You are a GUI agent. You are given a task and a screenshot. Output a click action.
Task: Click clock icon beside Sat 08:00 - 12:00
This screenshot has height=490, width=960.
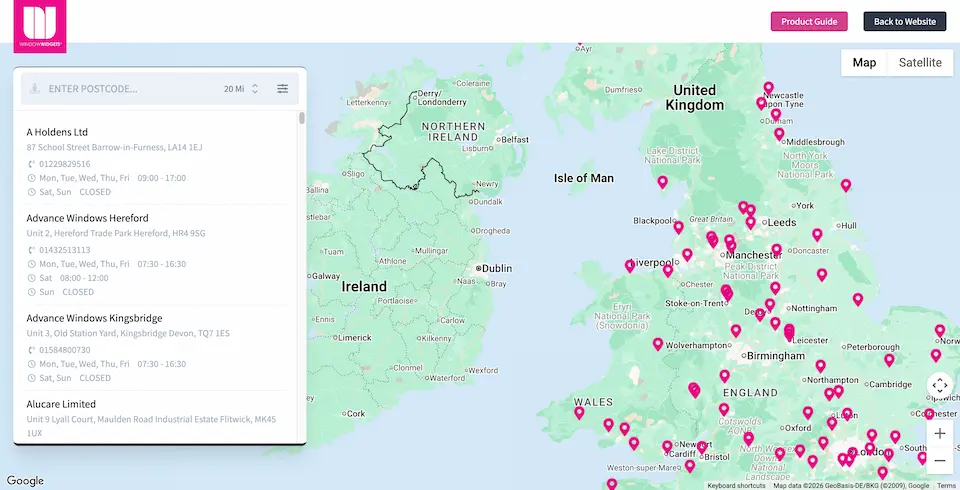[31, 278]
